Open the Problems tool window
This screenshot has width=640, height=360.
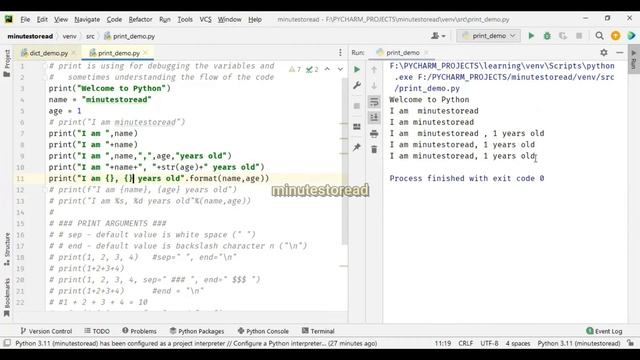point(139,331)
